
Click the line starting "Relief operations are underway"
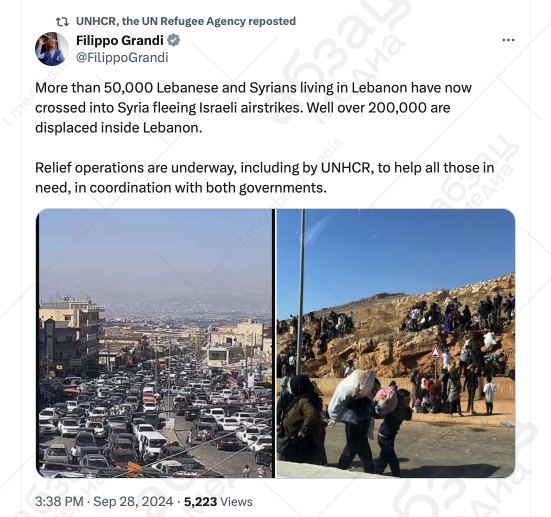click(265, 168)
